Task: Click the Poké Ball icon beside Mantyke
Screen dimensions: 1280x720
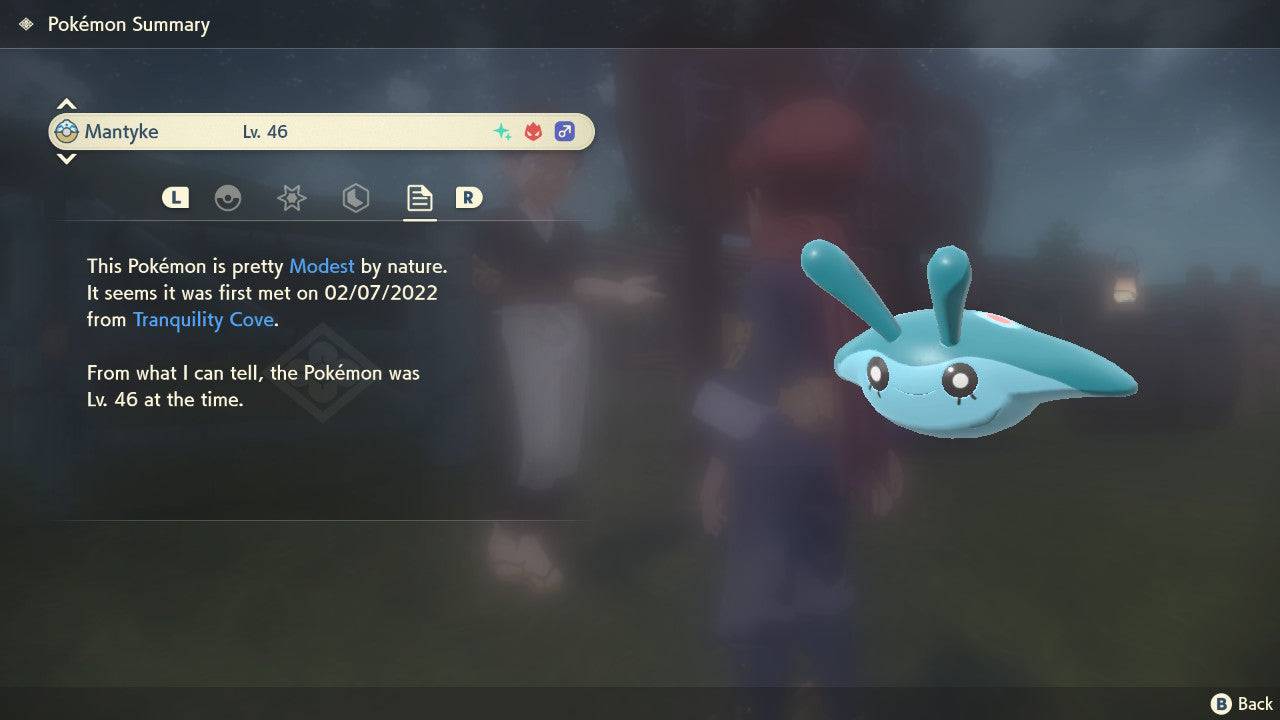Action: tap(67, 132)
